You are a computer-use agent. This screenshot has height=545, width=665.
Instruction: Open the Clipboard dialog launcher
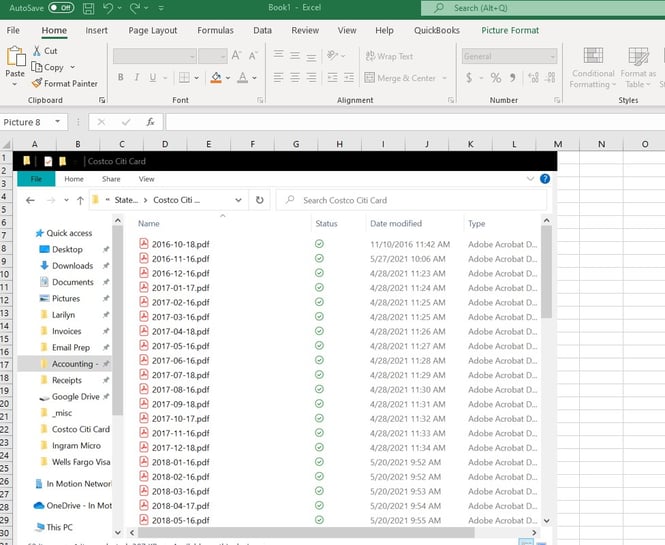coord(102,100)
